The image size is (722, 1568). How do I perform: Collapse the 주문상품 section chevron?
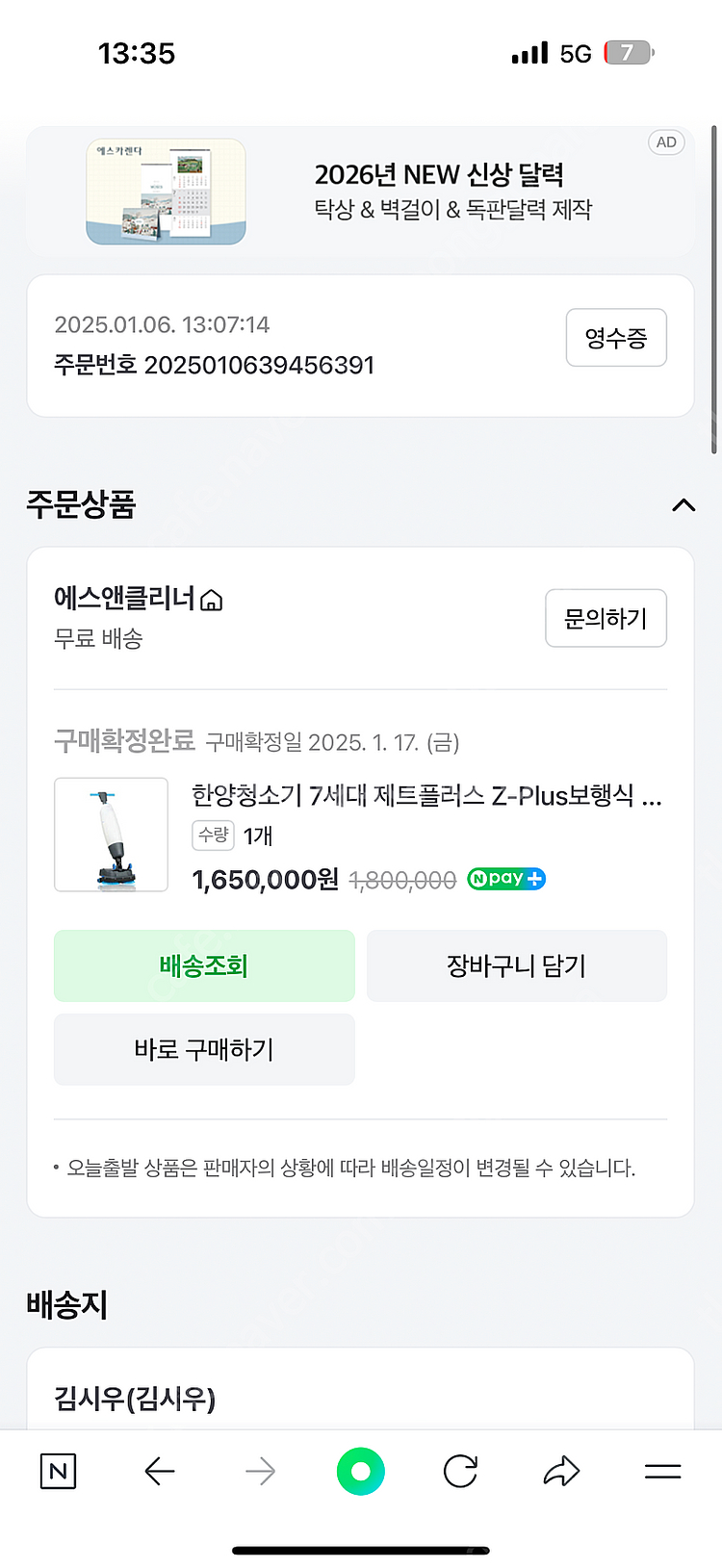pos(683,505)
